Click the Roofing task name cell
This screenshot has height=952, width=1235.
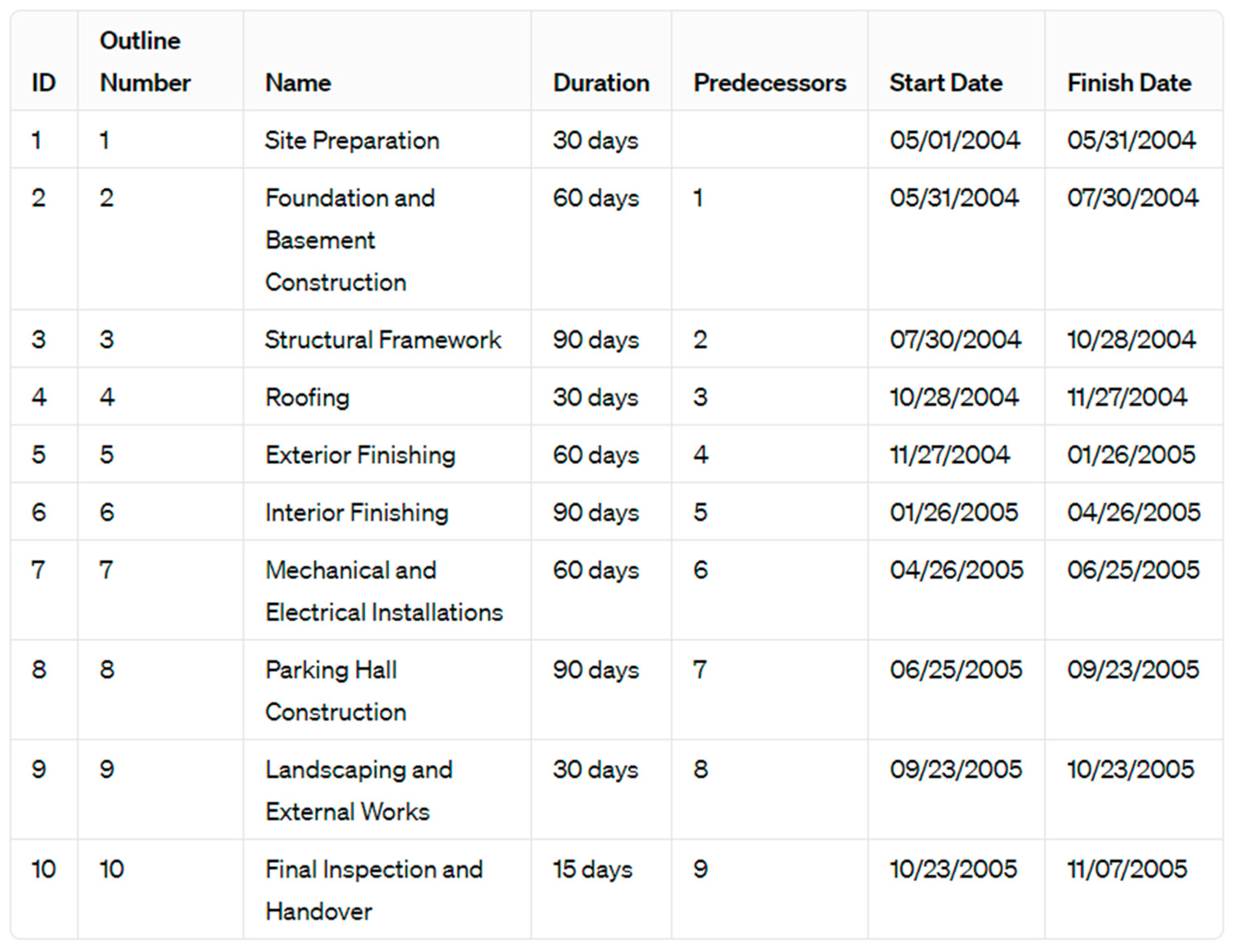click(307, 397)
